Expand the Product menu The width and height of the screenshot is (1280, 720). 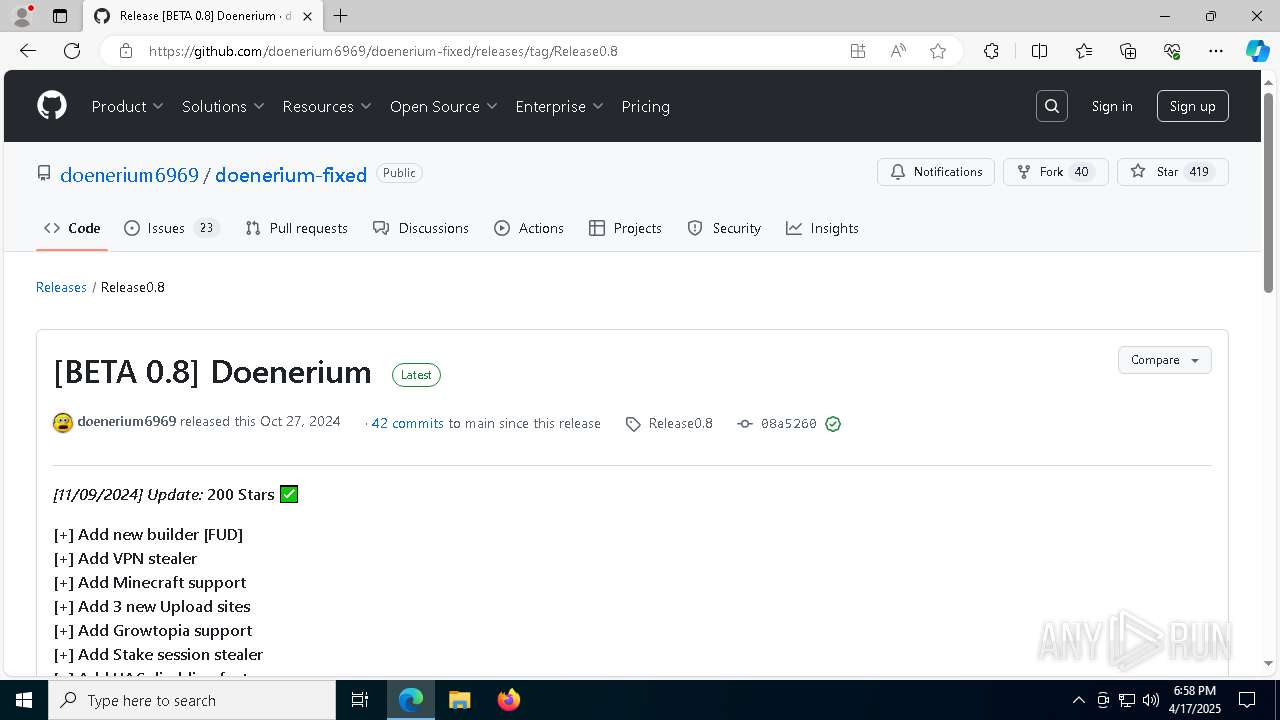tap(128, 106)
